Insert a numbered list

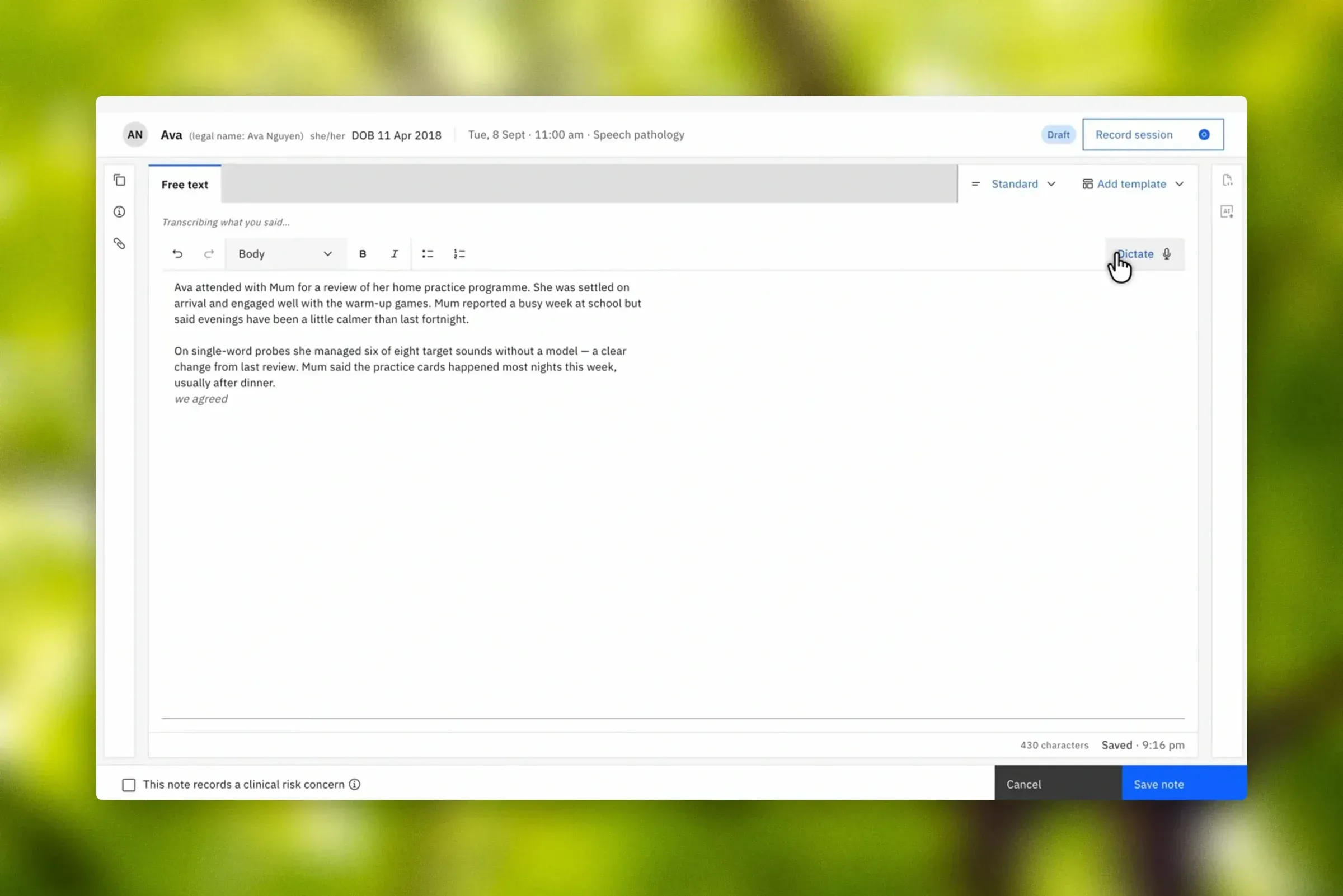459,254
